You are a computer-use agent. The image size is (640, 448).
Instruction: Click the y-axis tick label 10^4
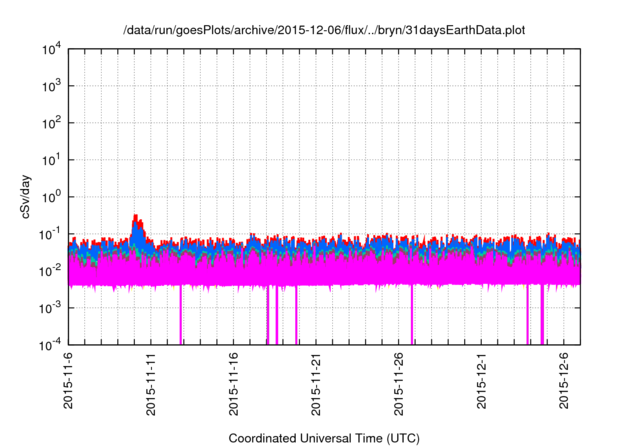coord(51,49)
